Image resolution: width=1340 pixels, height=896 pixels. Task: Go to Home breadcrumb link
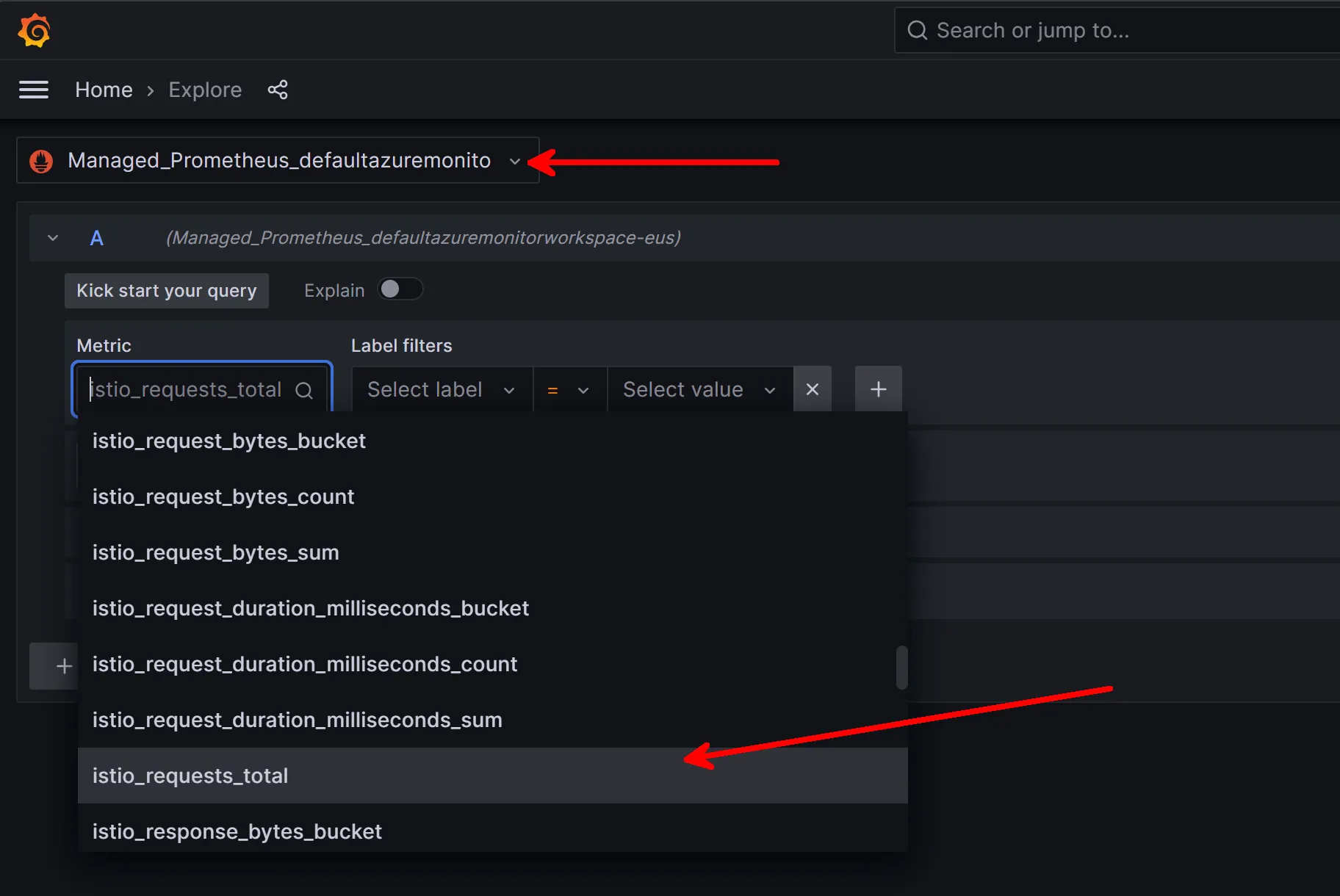[x=104, y=90]
